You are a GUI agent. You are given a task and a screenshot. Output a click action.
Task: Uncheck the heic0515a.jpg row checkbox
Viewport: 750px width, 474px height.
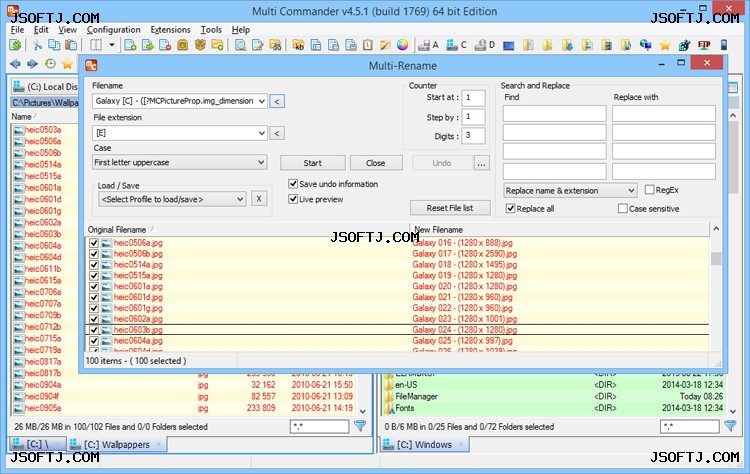coord(94,276)
